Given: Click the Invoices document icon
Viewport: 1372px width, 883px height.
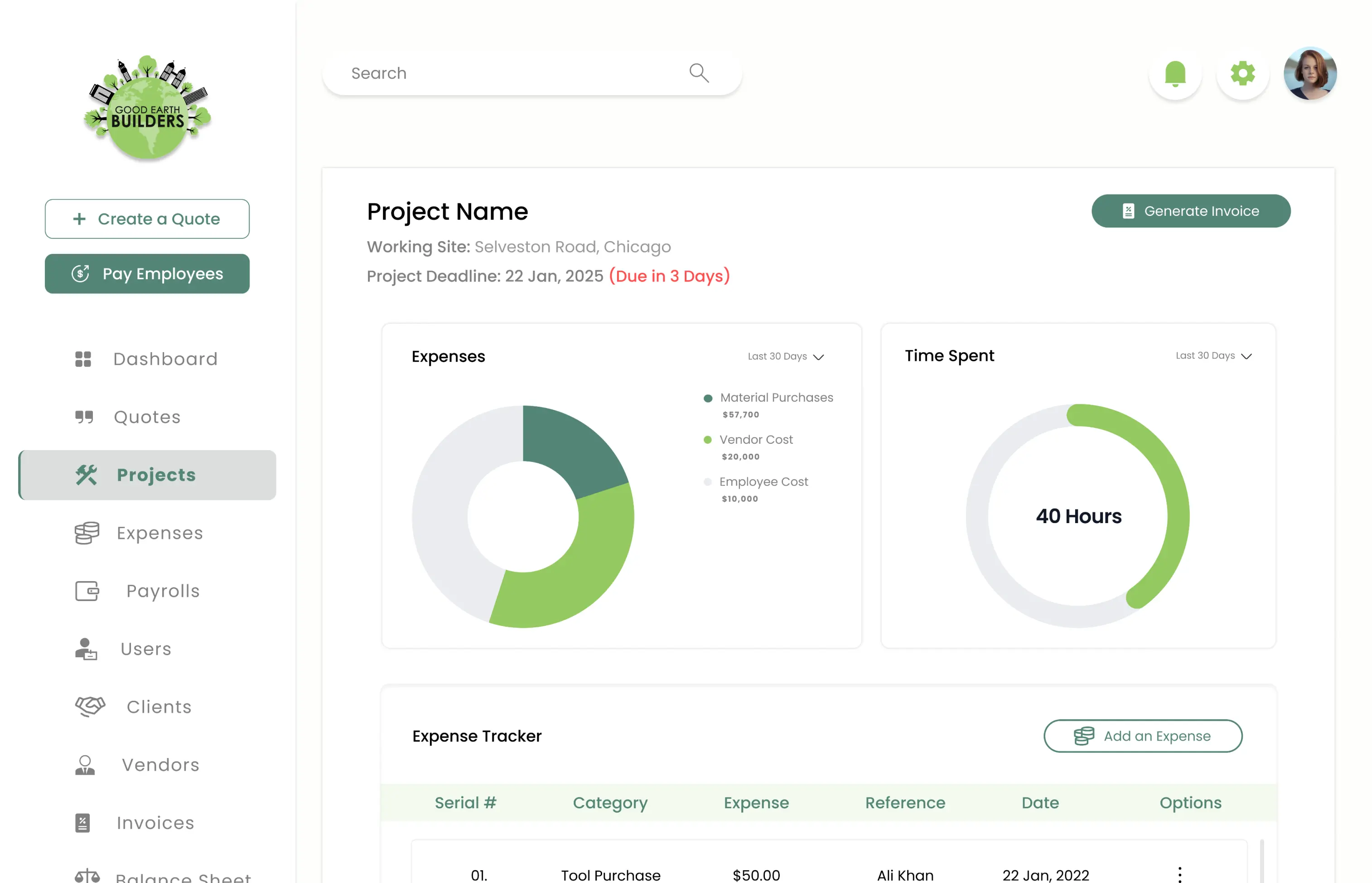Looking at the screenshot, I should 82,823.
